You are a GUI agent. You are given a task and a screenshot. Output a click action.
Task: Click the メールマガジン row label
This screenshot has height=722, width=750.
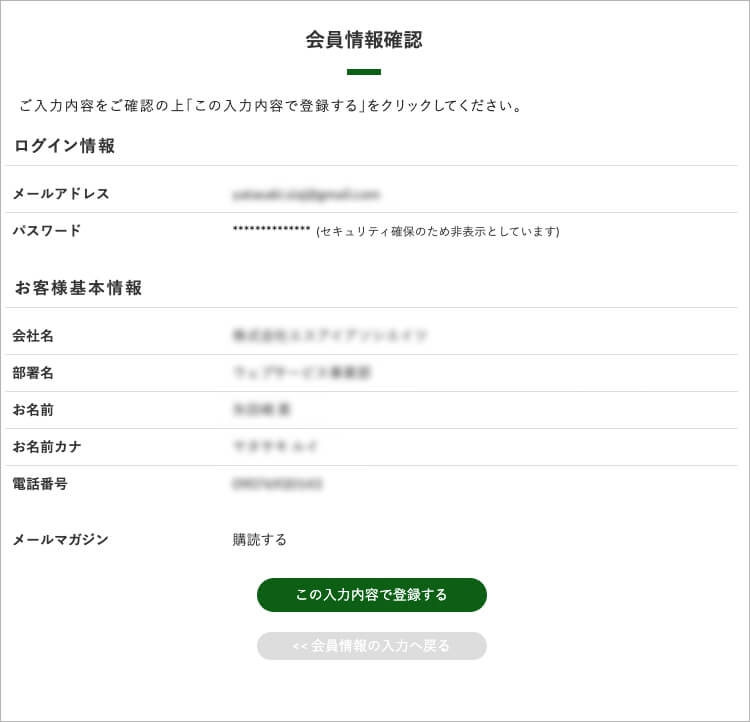(61, 540)
